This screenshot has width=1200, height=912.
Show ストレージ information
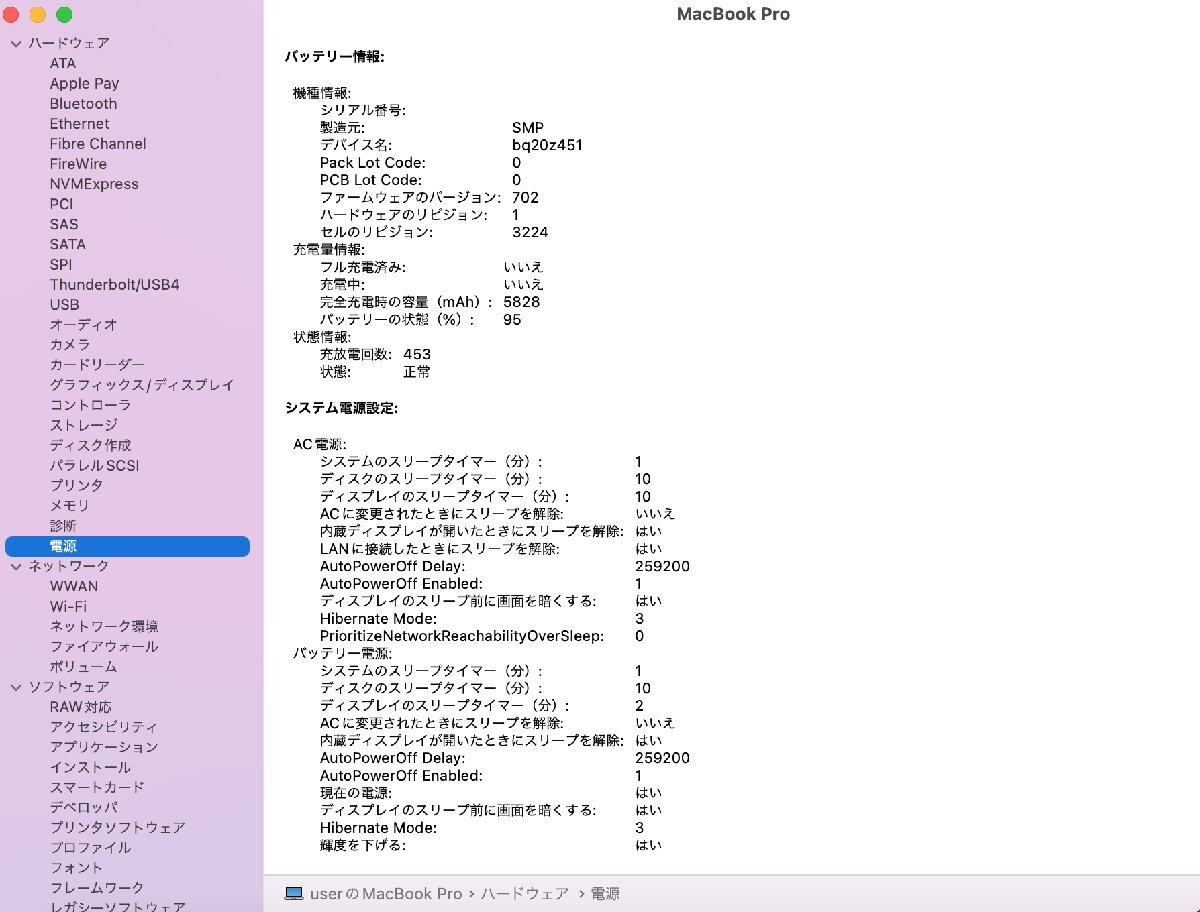[x=83, y=425]
